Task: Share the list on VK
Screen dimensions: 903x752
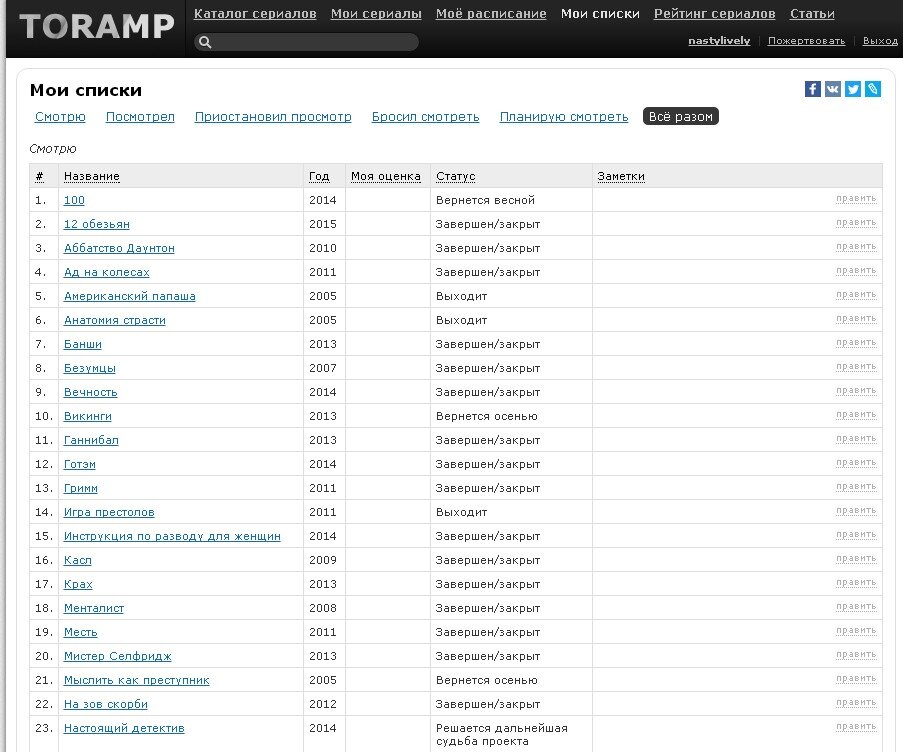Action: [833, 89]
